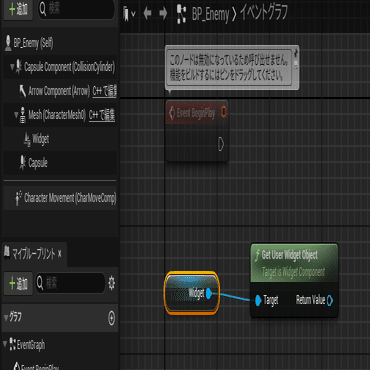Open the C++ edit link for Mesh

102,115
